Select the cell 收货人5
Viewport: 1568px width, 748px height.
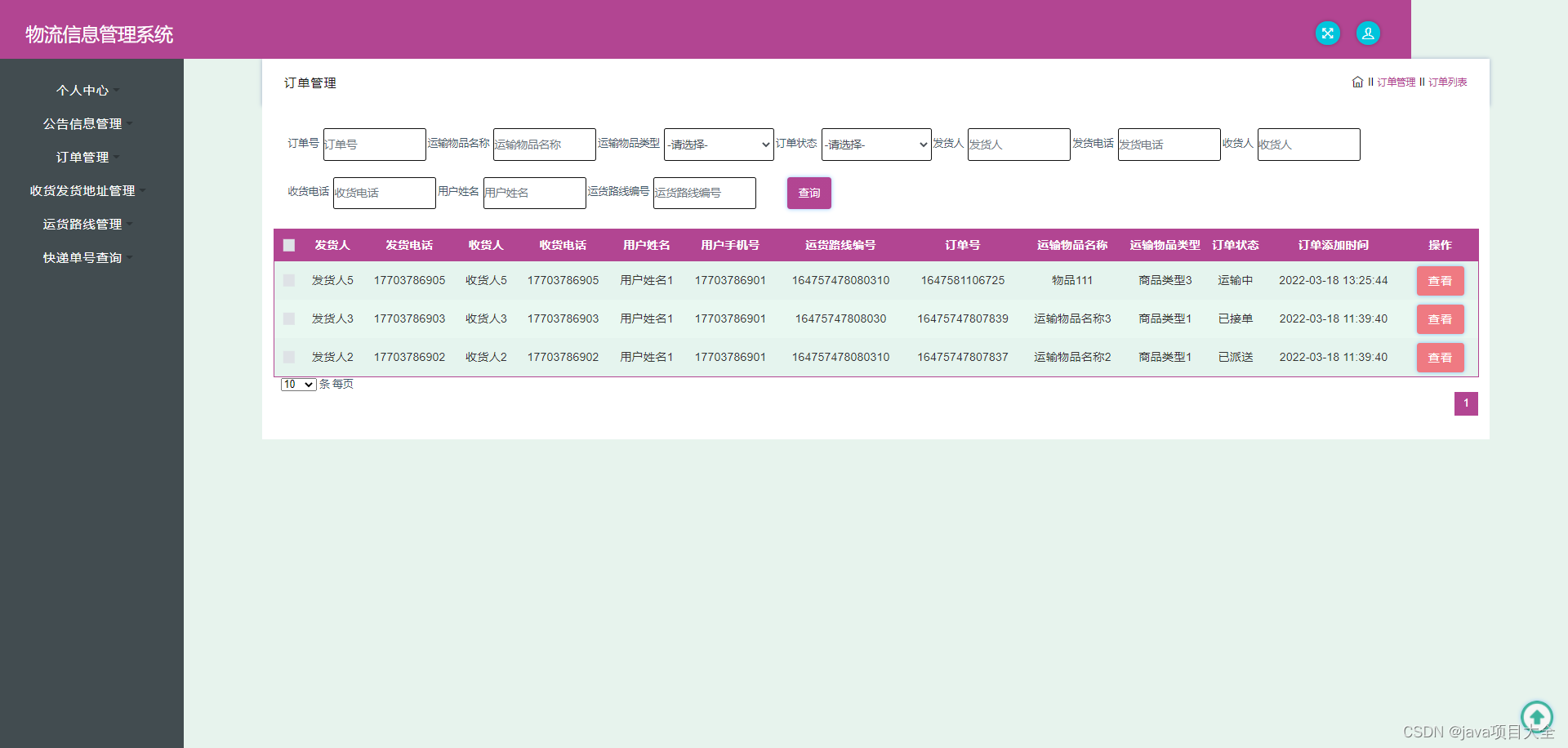pos(486,280)
